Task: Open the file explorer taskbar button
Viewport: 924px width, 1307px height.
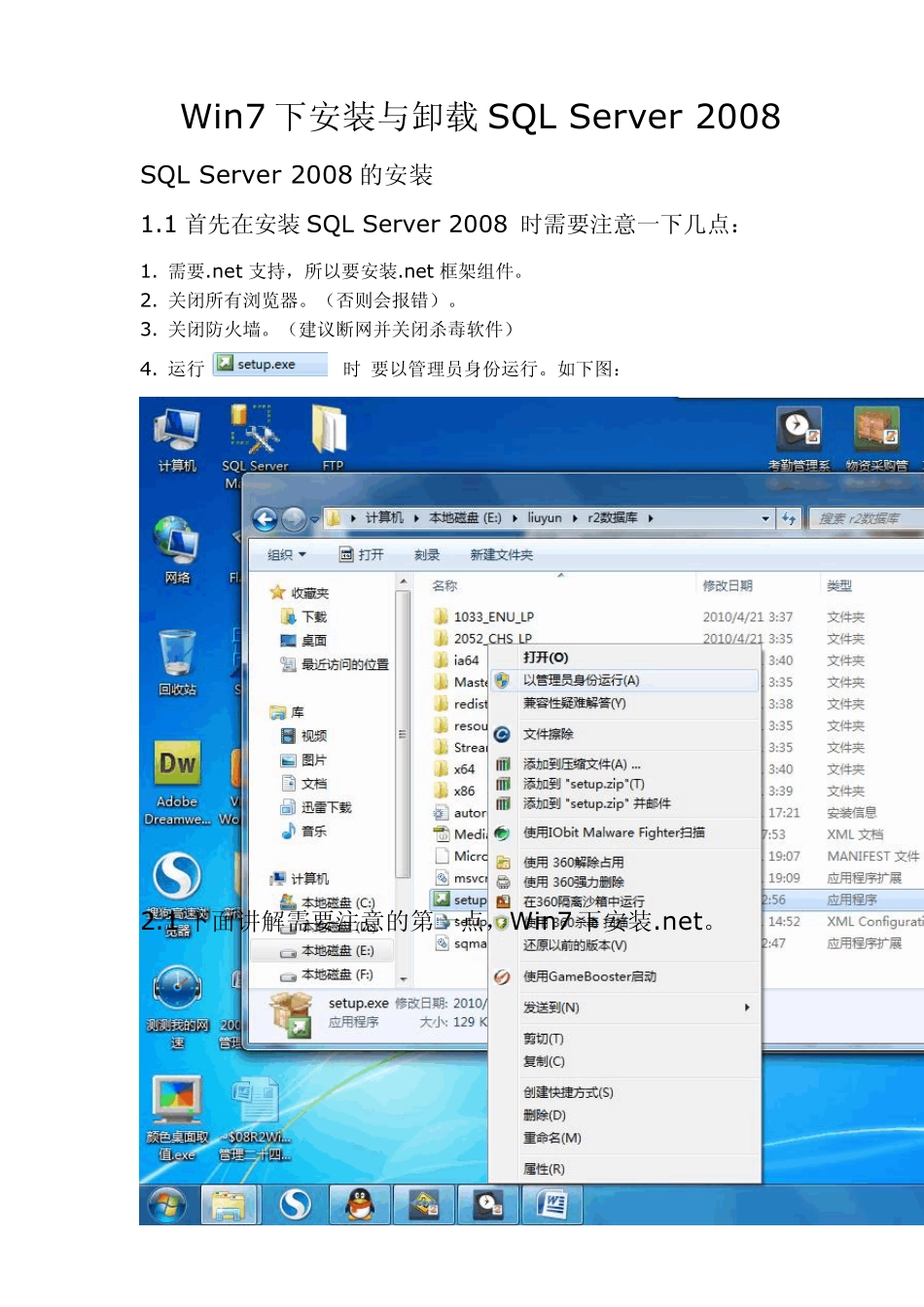Action: click(x=229, y=1205)
